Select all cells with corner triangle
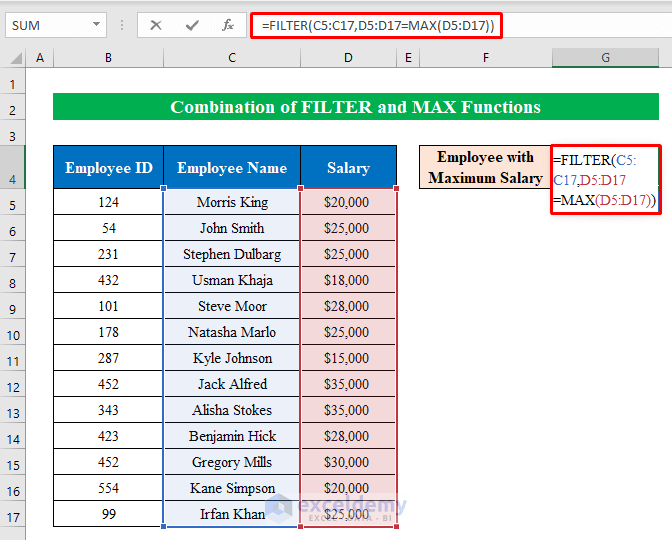 click(x=15, y=58)
